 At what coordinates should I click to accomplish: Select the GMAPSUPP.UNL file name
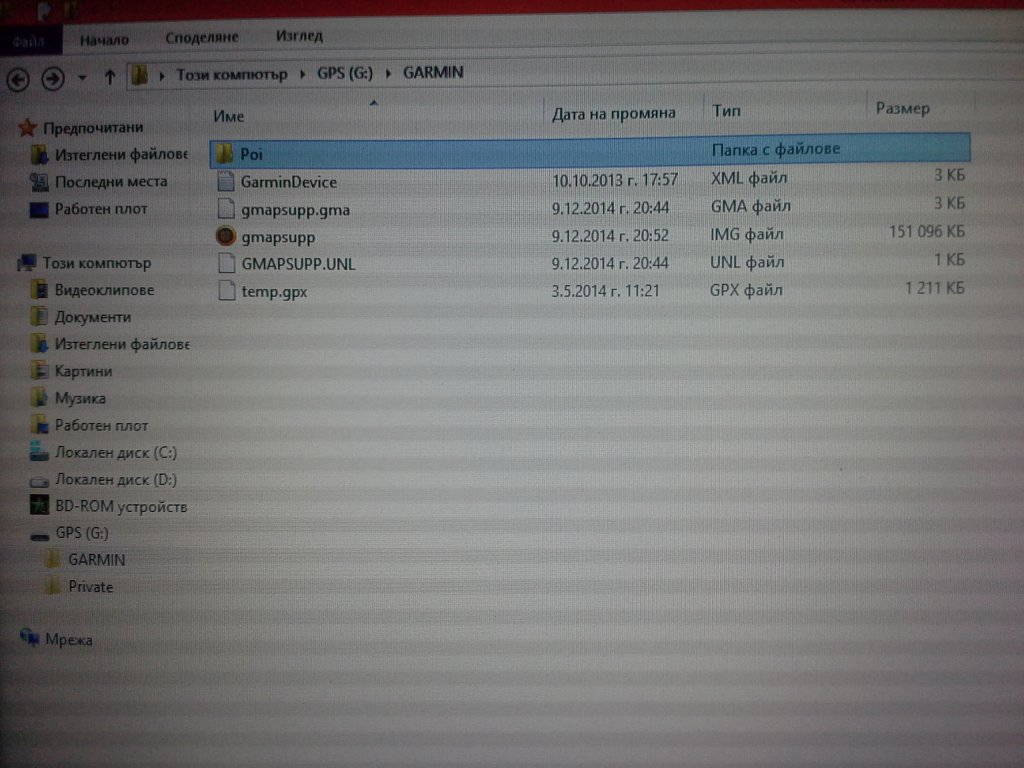point(298,264)
